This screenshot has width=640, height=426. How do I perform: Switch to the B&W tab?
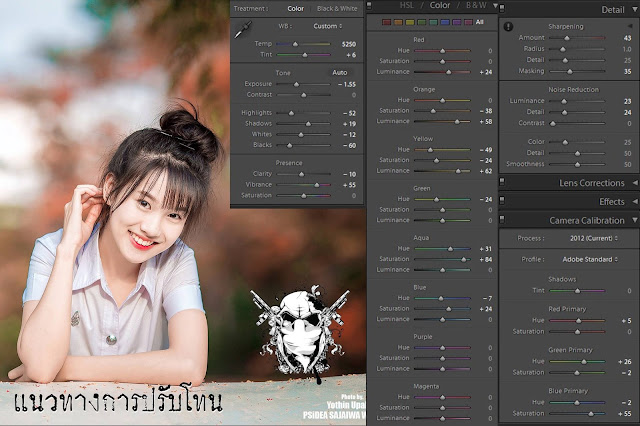click(476, 5)
